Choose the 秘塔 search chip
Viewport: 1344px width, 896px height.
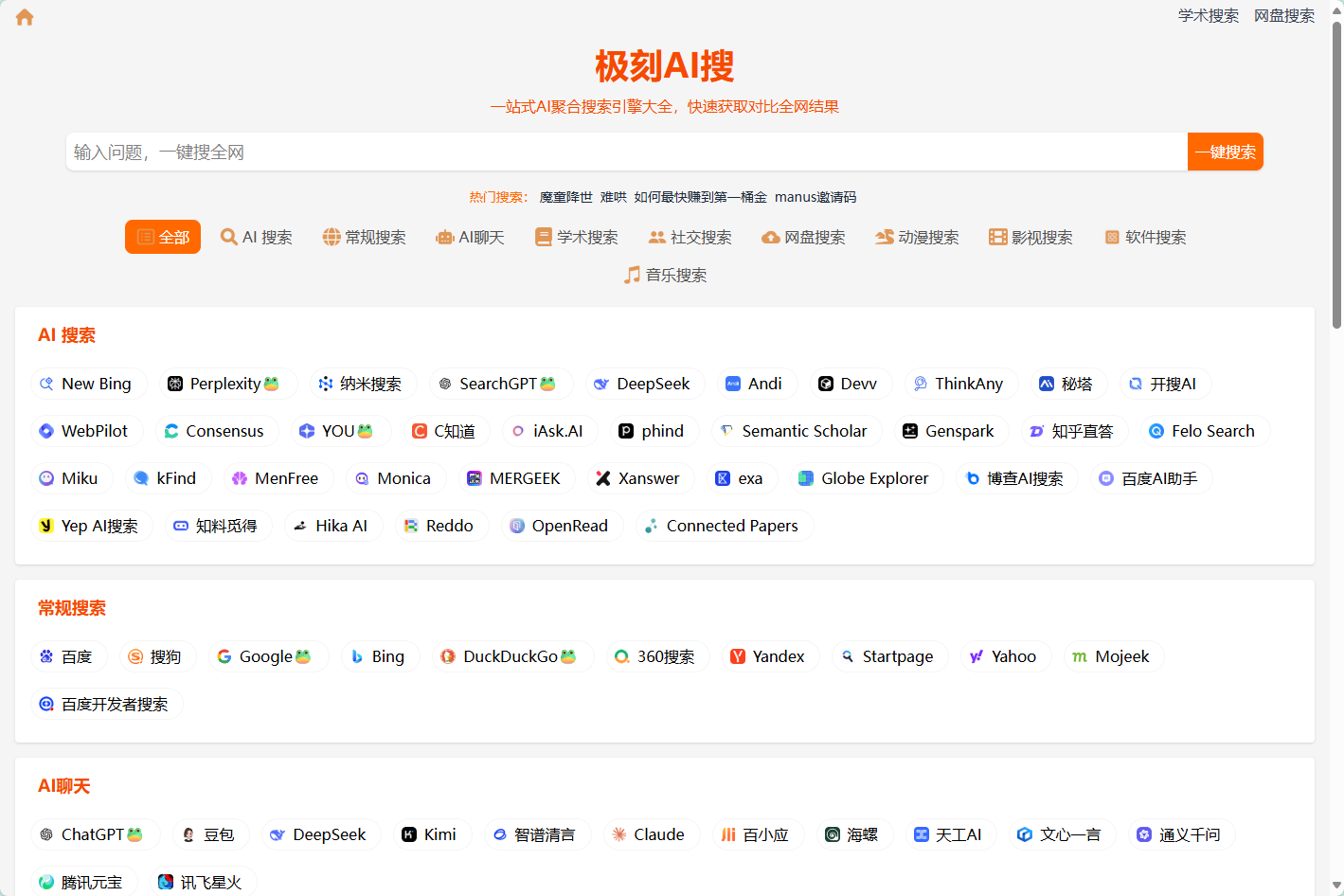(1067, 384)
